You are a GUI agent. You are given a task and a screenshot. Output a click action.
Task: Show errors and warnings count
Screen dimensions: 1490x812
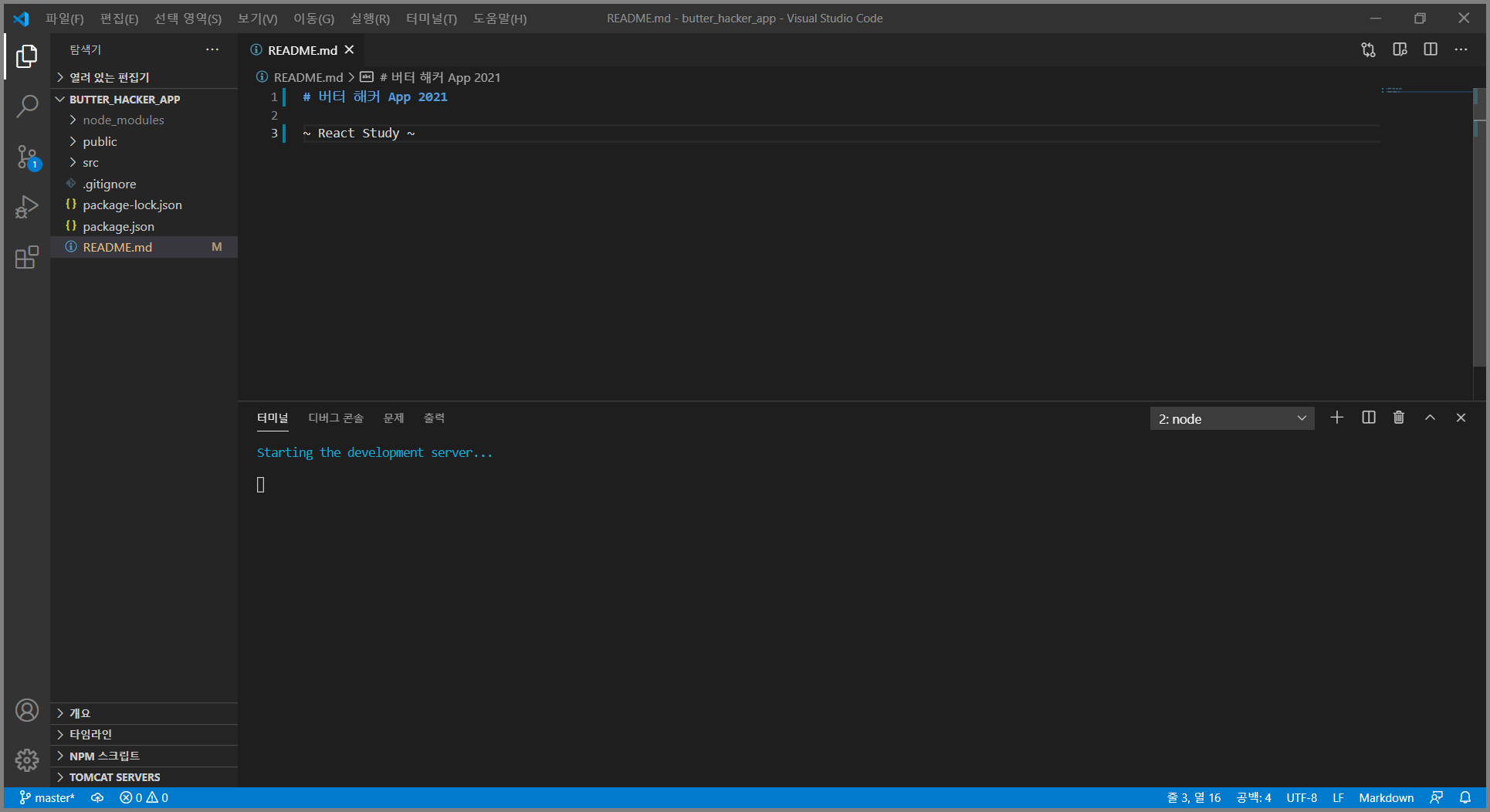coord(144,797)
